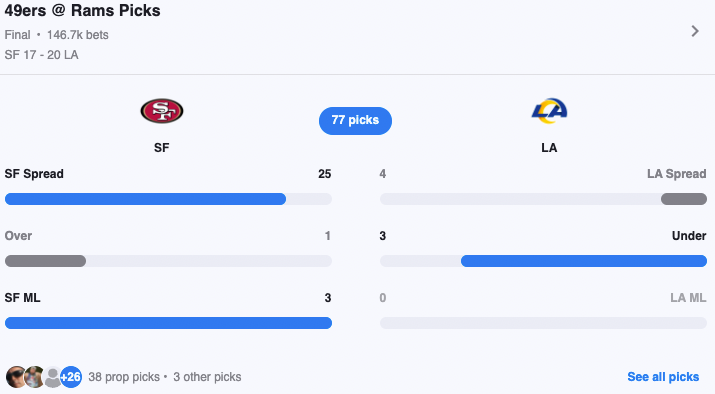Open the 49ers @ Rams Picks title

[x=83, y=10]
